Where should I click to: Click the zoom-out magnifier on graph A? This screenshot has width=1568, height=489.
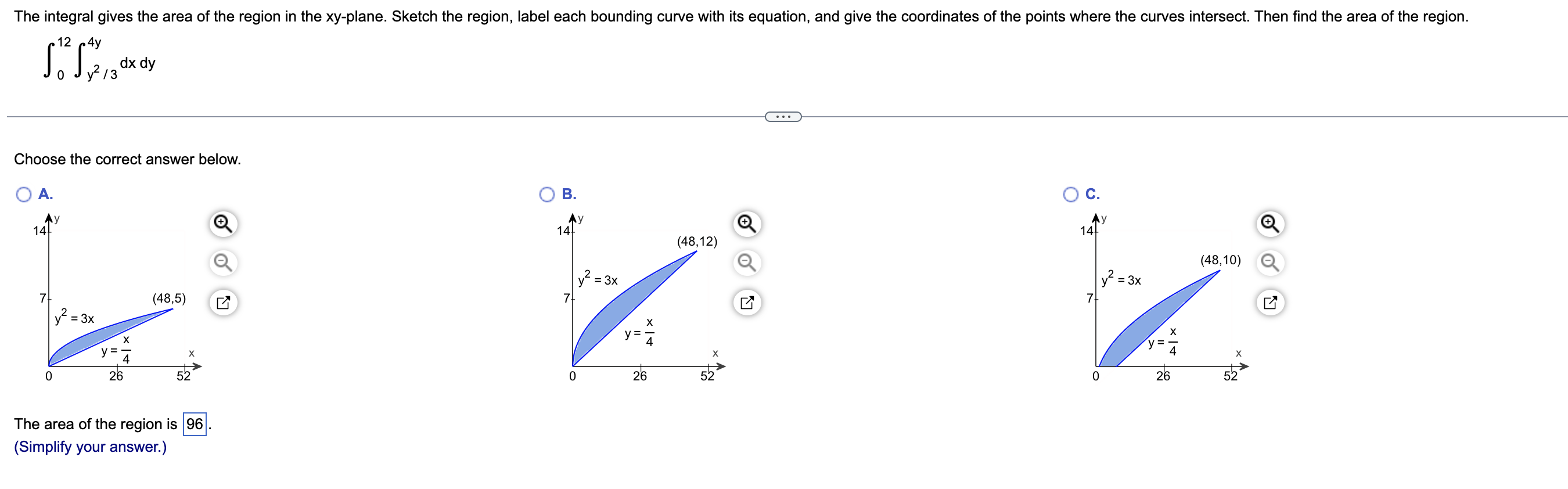click(x=223, y=263)
